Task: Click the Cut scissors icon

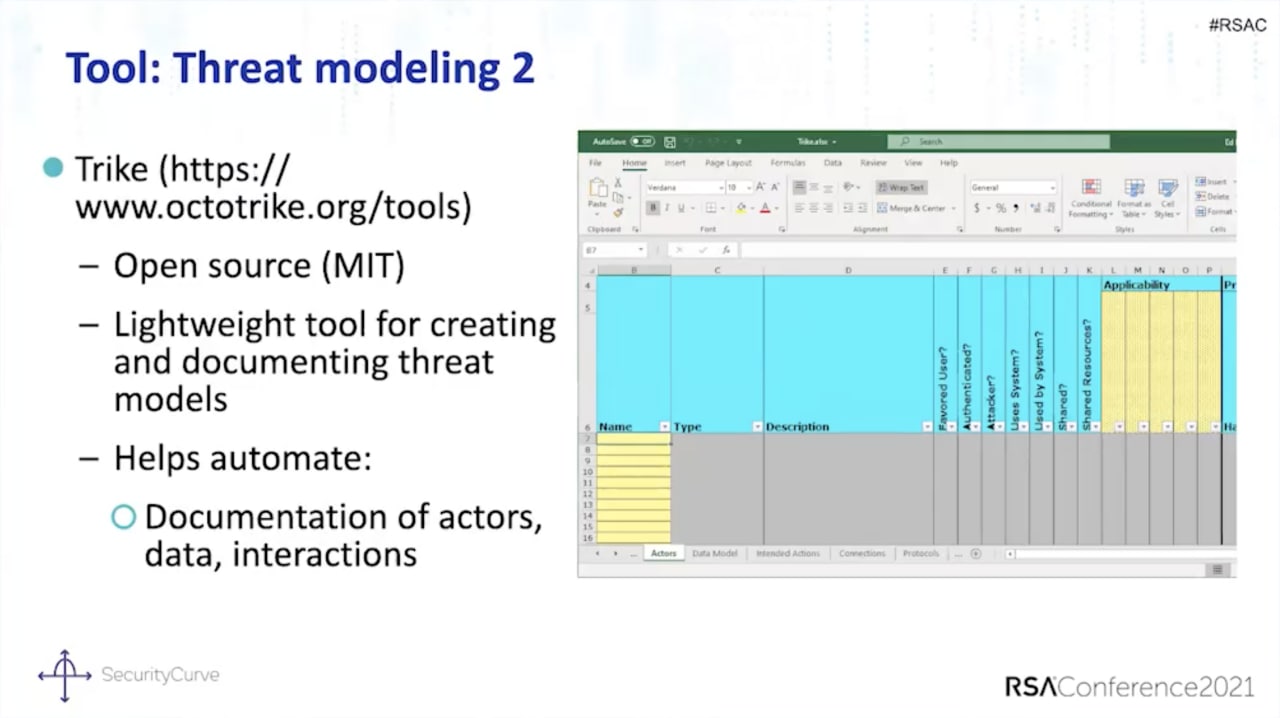Action: (618, 182)
